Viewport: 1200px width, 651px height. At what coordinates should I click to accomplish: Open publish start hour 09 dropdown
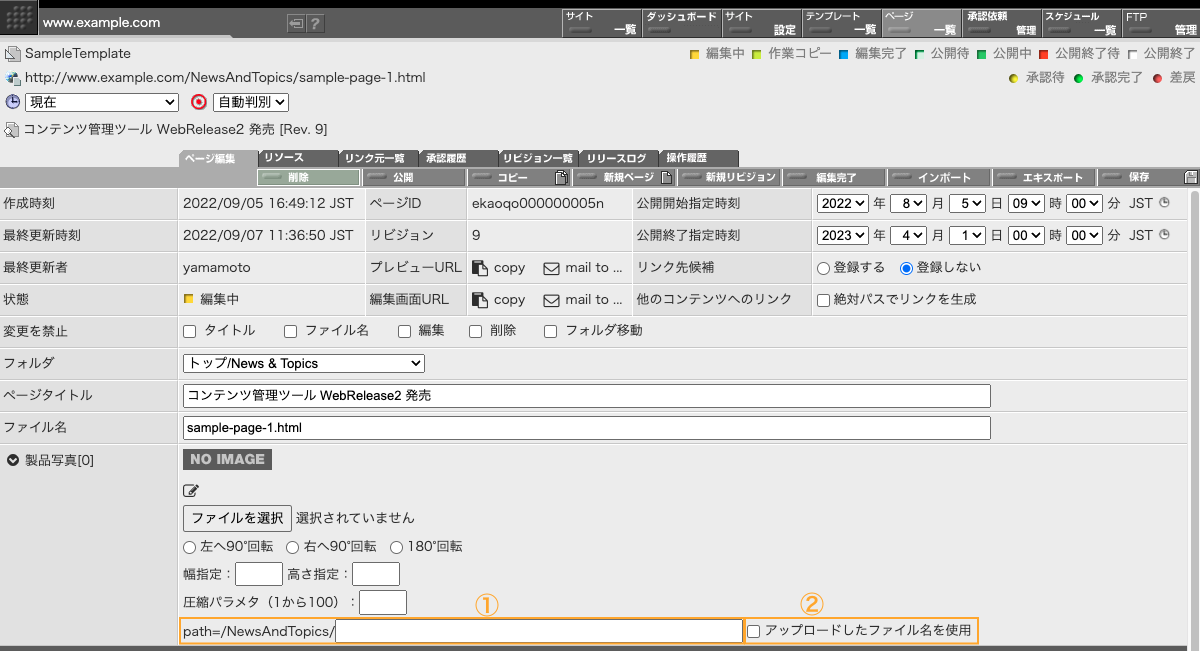[x=1026, y=203]
